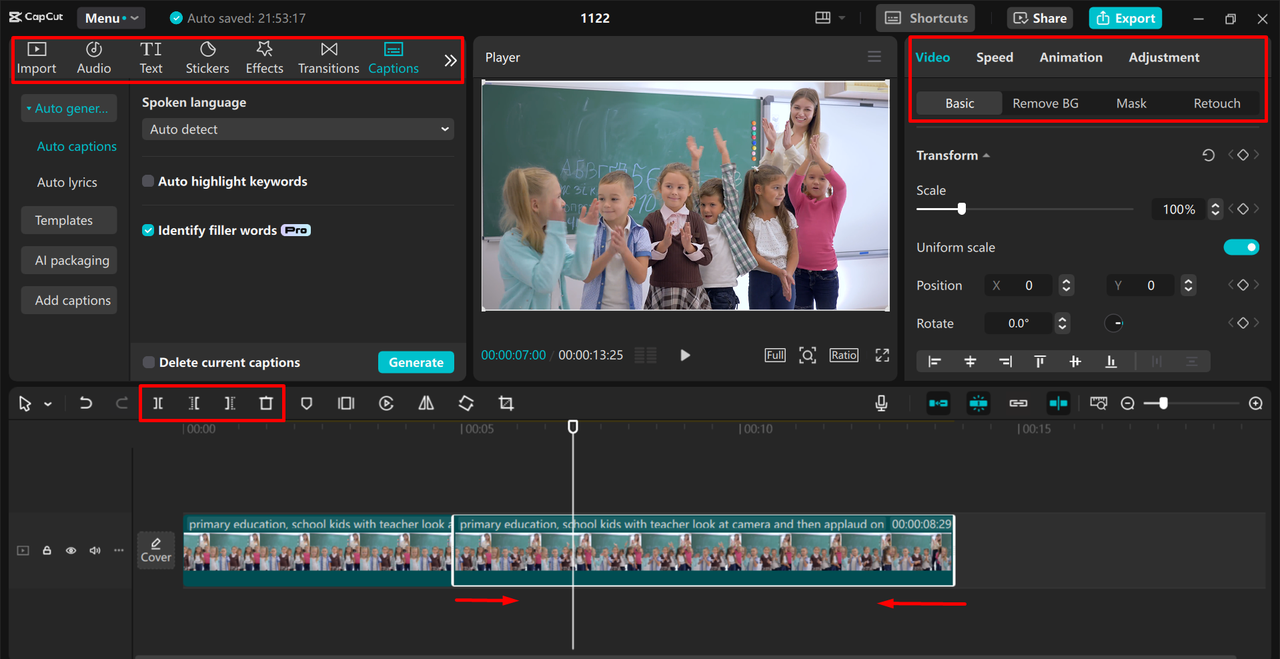Turn off Uniform scale toggle
1280x659 pixels.
pos(1241,247)
